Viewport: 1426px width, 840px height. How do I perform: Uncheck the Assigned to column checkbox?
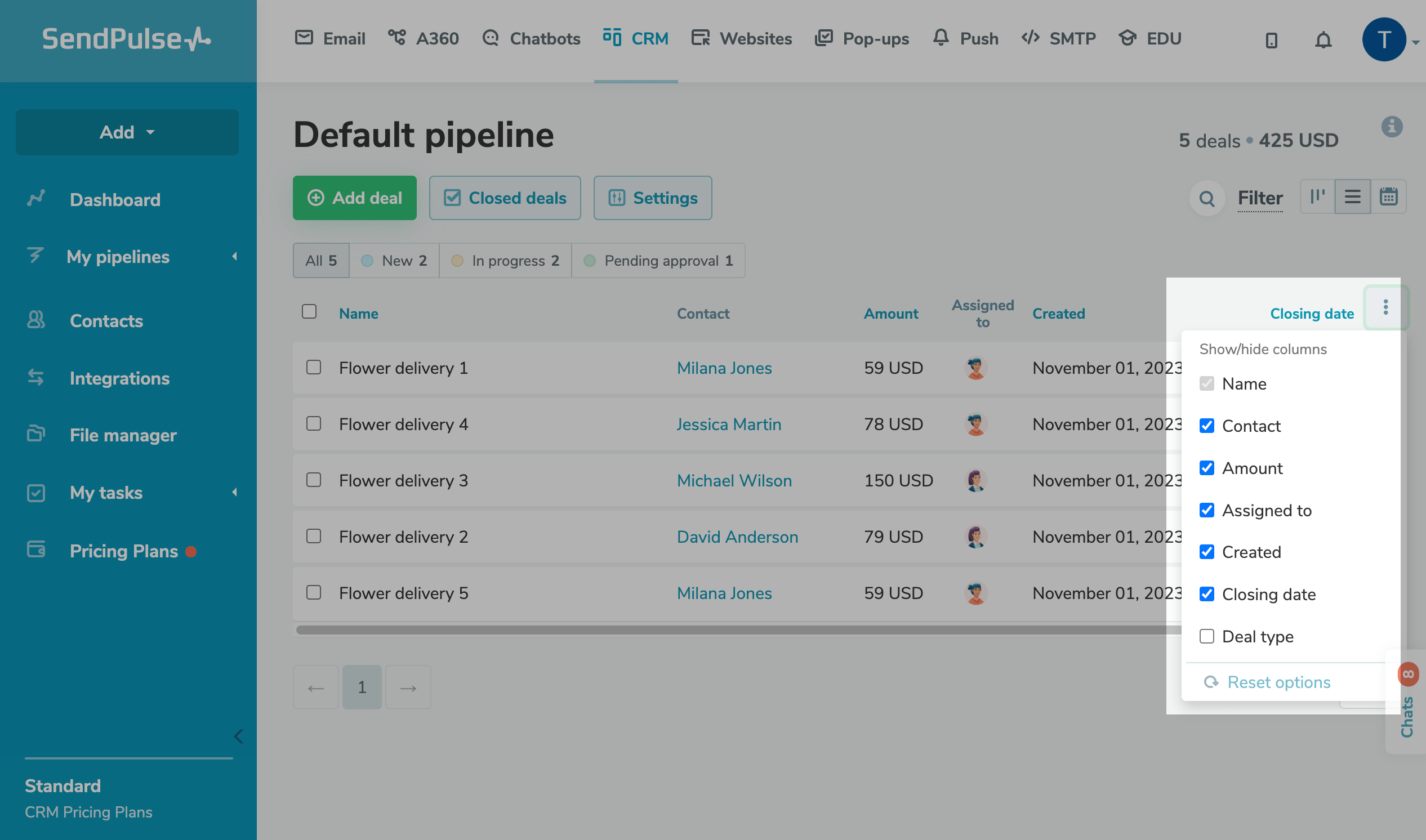[x=1206, y=510]
